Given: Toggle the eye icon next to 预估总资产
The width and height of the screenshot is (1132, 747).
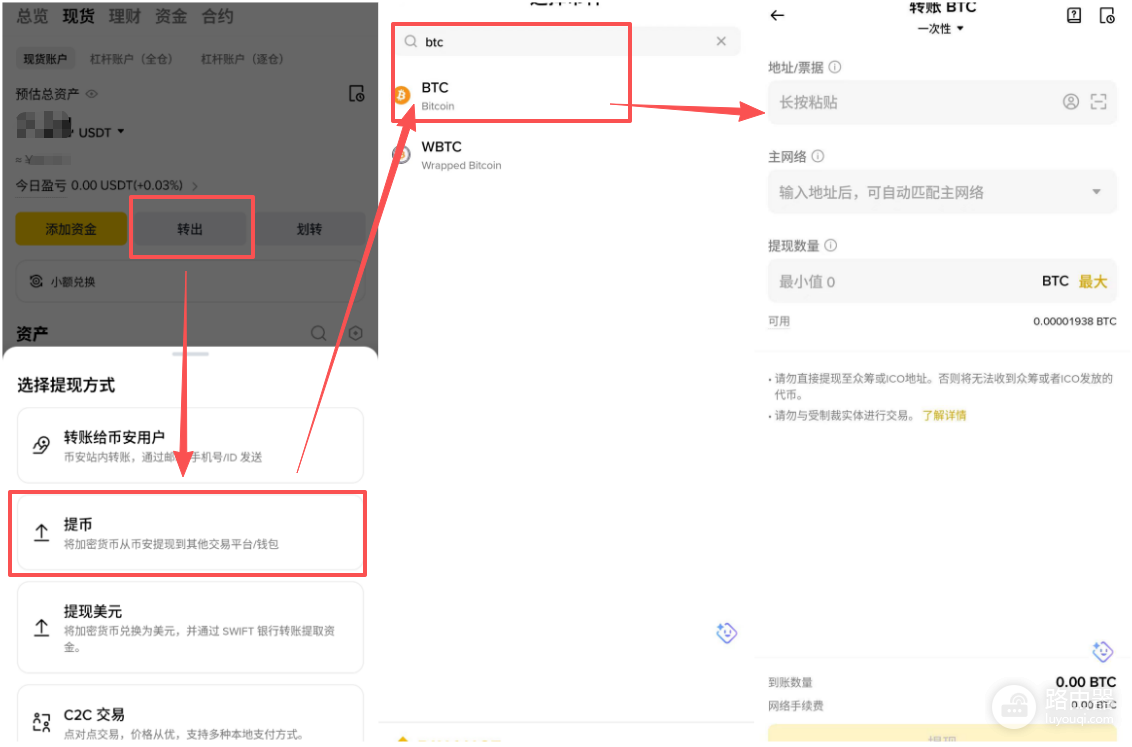Looking at the screenshot, I should coord(92,94).
